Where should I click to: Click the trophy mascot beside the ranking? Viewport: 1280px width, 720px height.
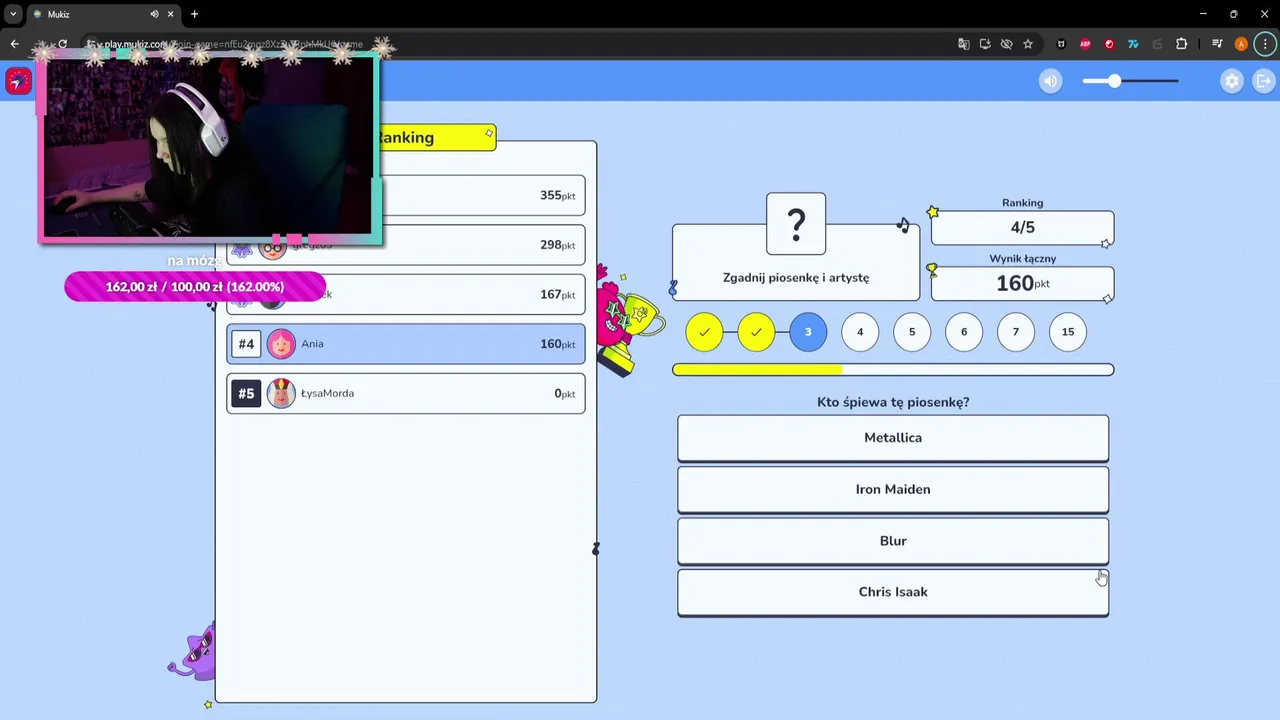[628, 320]
